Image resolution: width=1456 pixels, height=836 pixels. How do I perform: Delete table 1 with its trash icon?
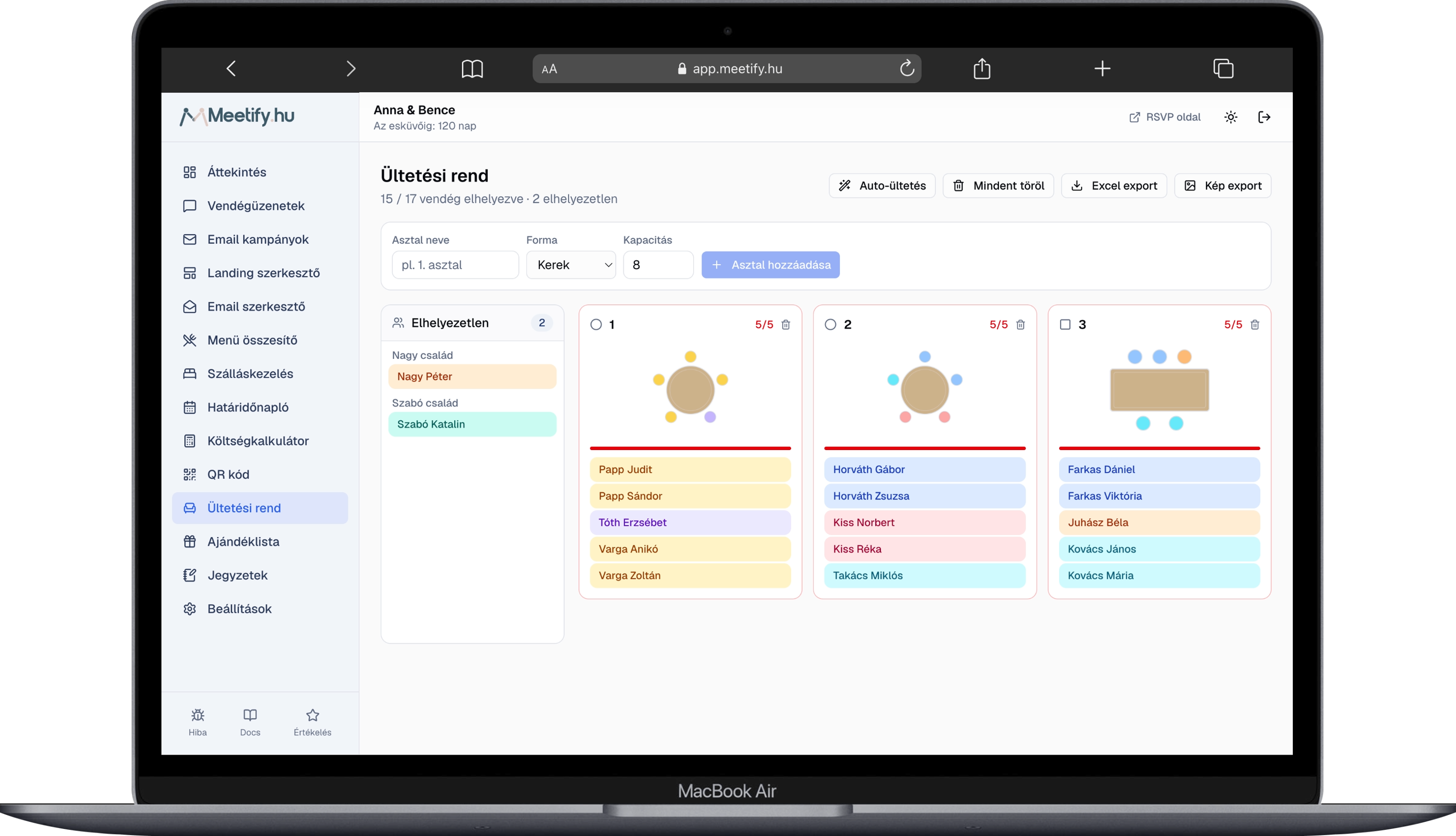pos(785,325)
